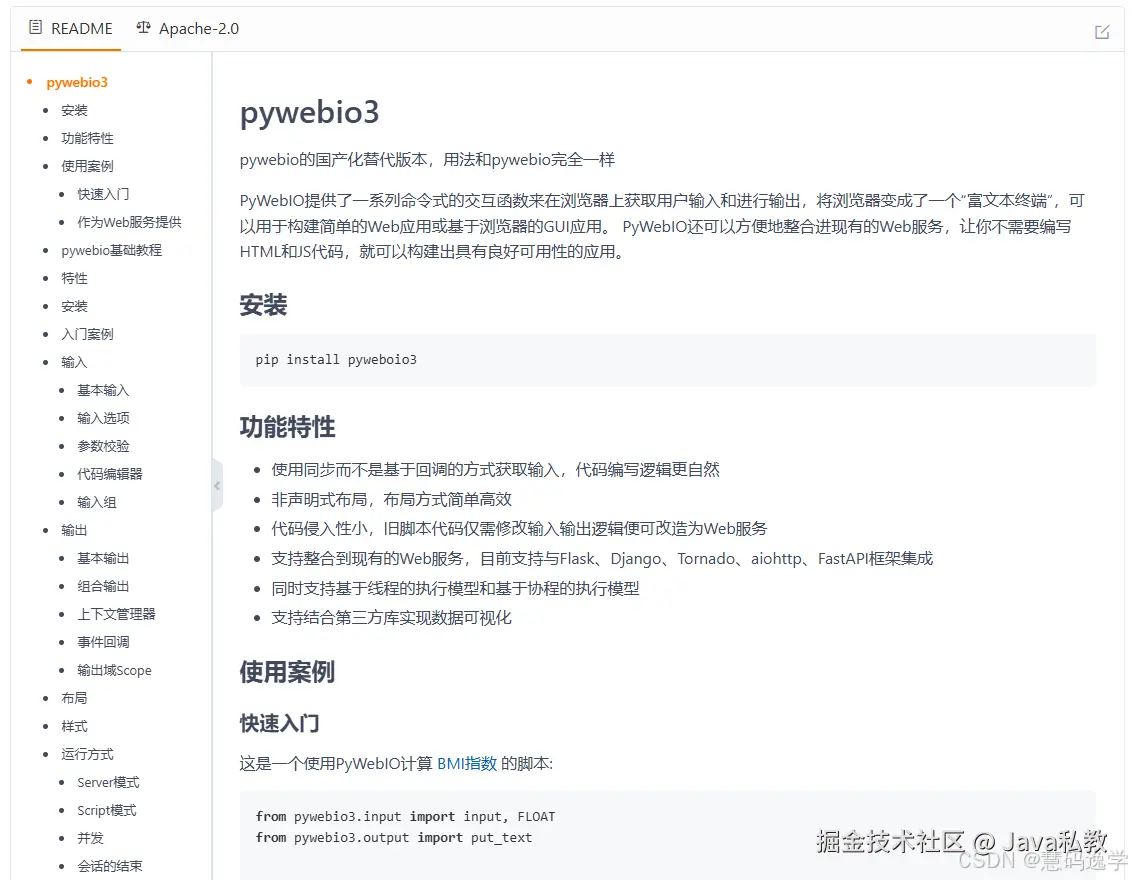The height and width of the screenshot is (880, 1132).
Task: Click the README book icon
Action: click(x=35, y=27)
